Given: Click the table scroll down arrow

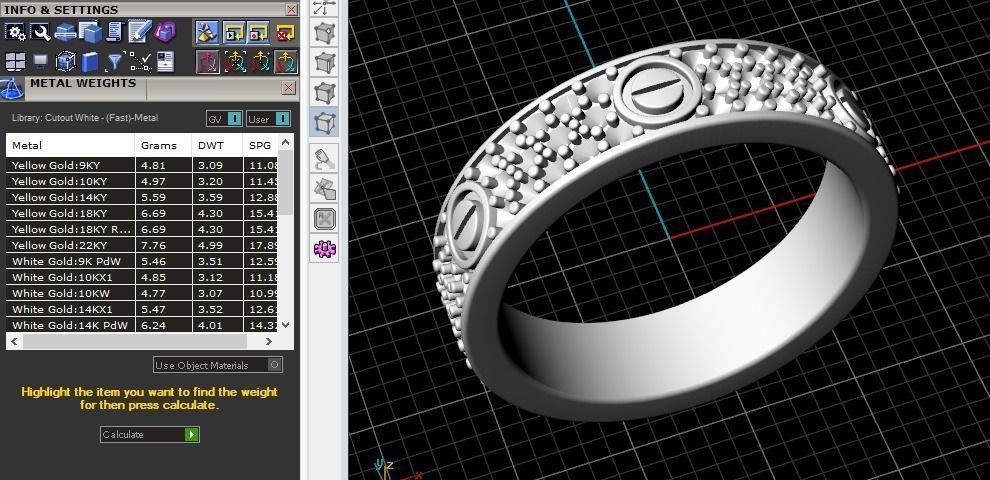Looking at the screenshot, I should [285, 325].
